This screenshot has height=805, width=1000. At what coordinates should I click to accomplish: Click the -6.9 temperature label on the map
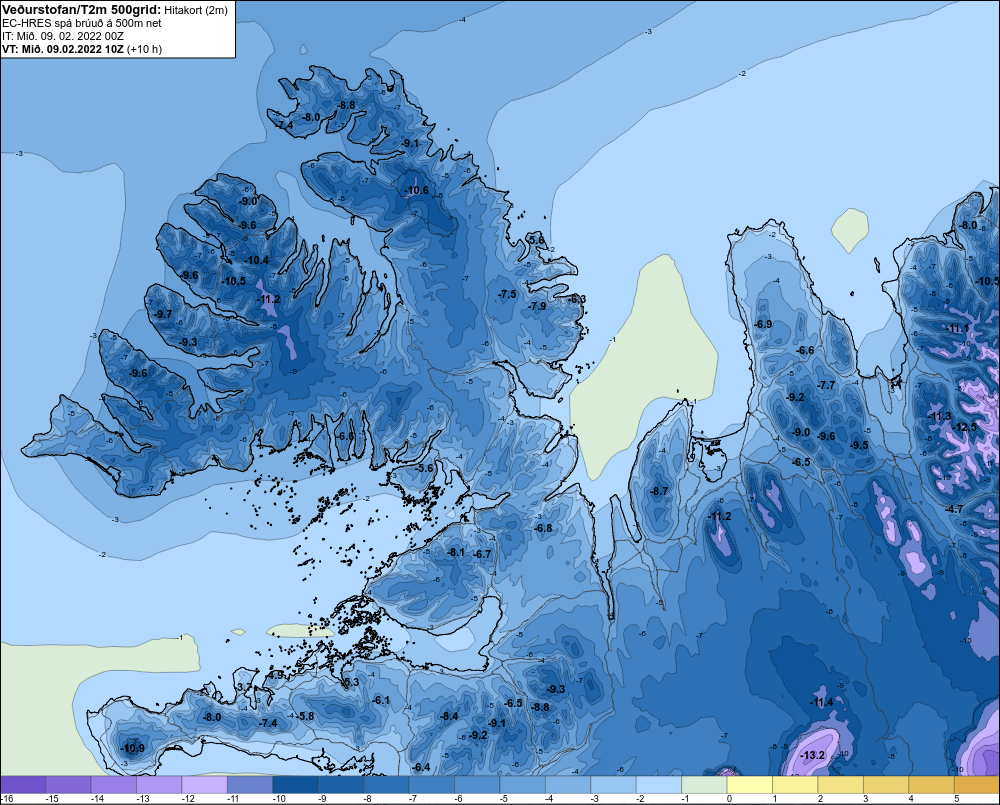763,324
